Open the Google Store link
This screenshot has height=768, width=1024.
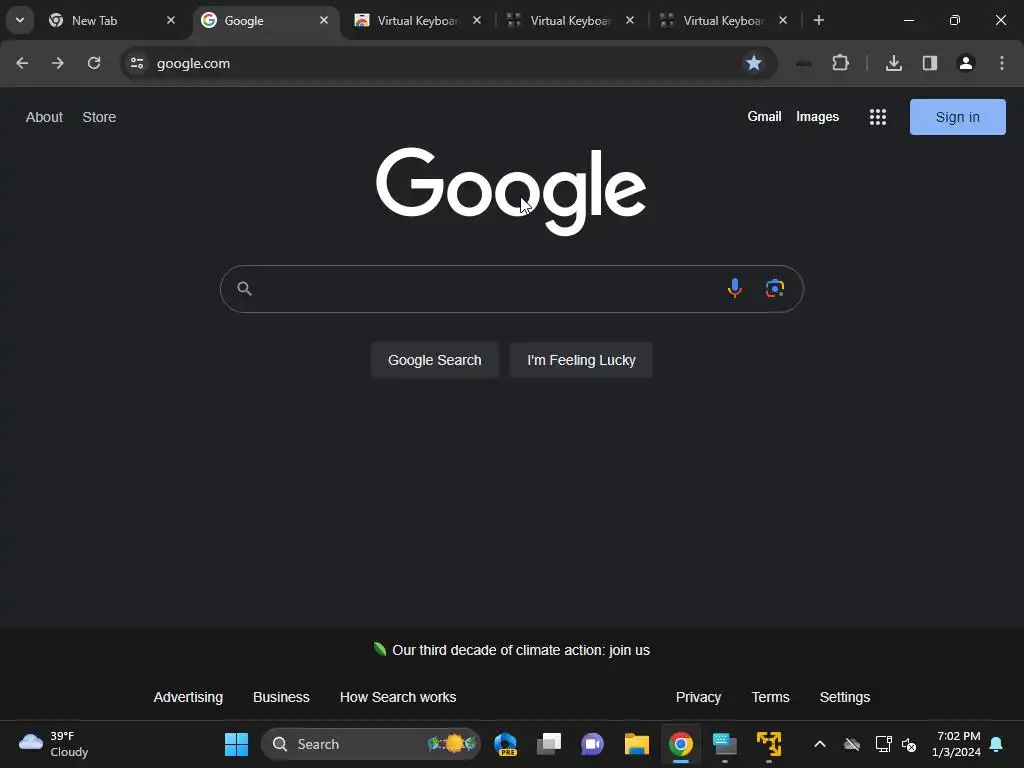coord(99,117)
